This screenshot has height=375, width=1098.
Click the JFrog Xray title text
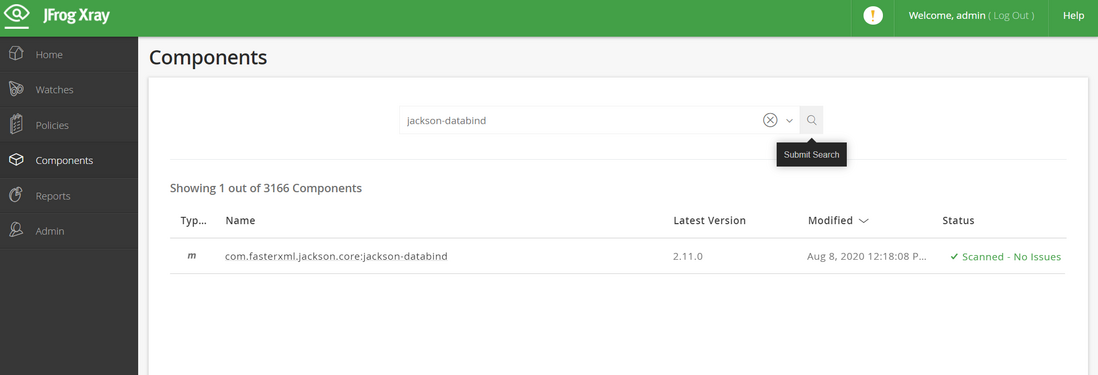click(76, 16)
